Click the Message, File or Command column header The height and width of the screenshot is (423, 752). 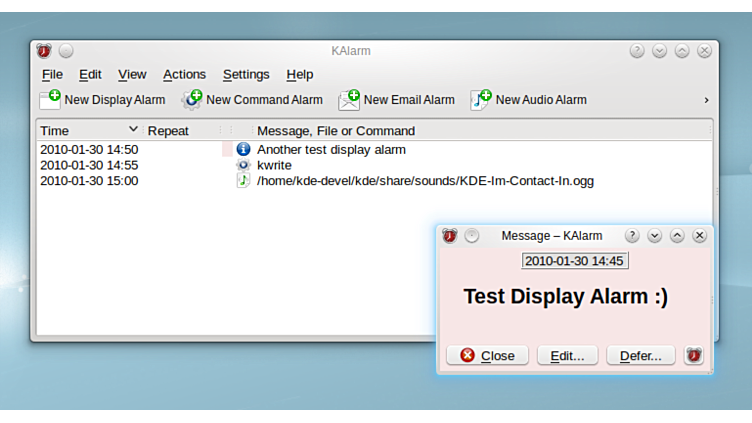coord(335,131)
